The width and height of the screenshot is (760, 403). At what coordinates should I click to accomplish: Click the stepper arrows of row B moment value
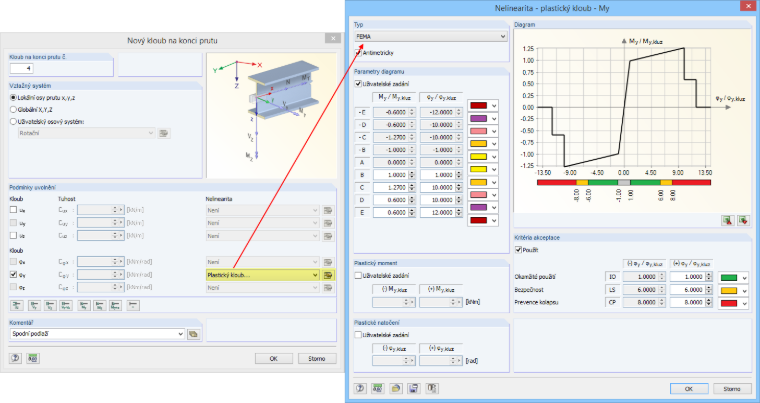[x=412, y=175]
